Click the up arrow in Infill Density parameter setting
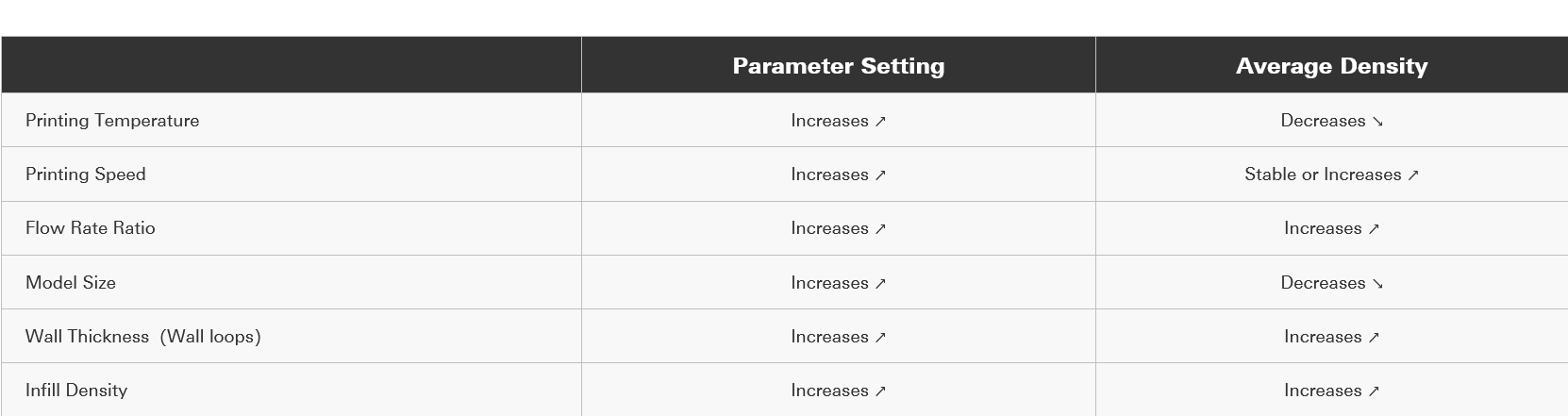The height and width of the screenshot is (416, 1568). 880,391
